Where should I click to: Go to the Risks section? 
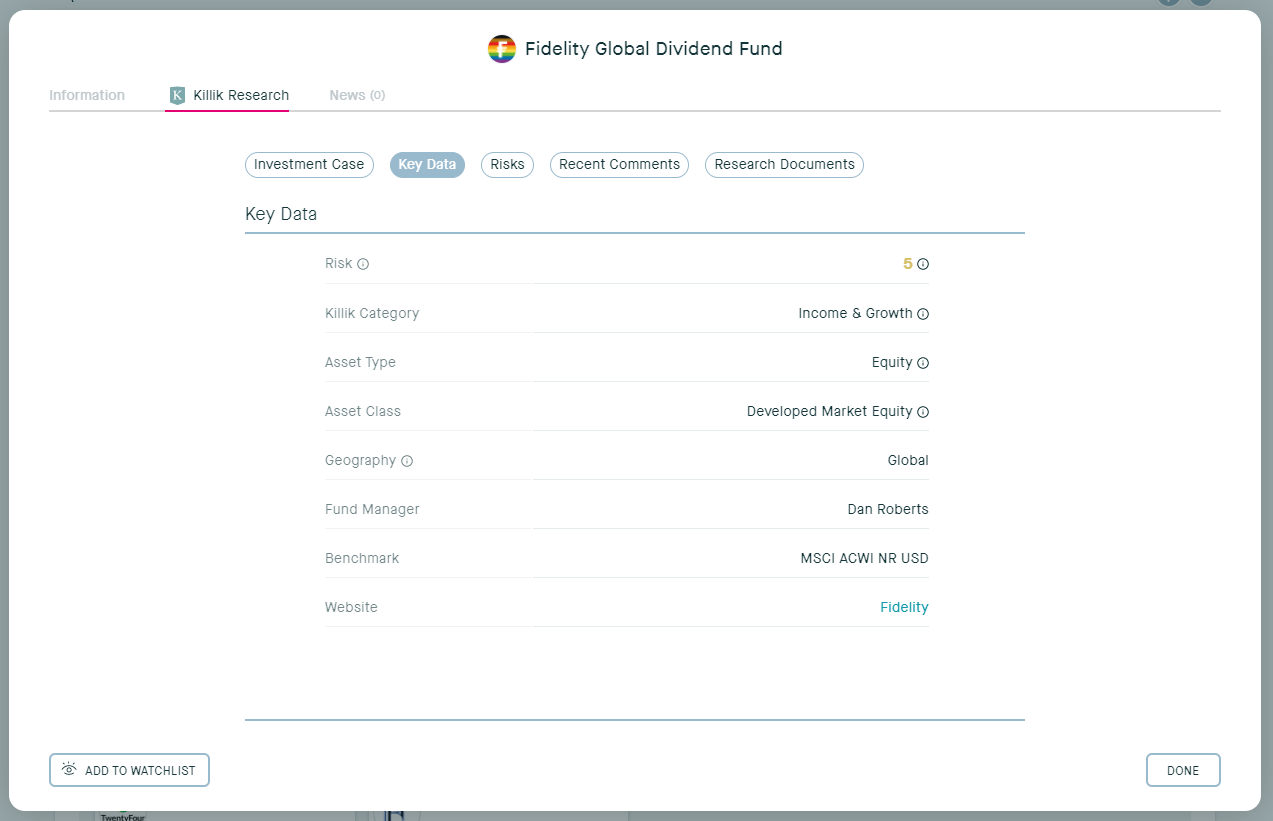[507, 165]
